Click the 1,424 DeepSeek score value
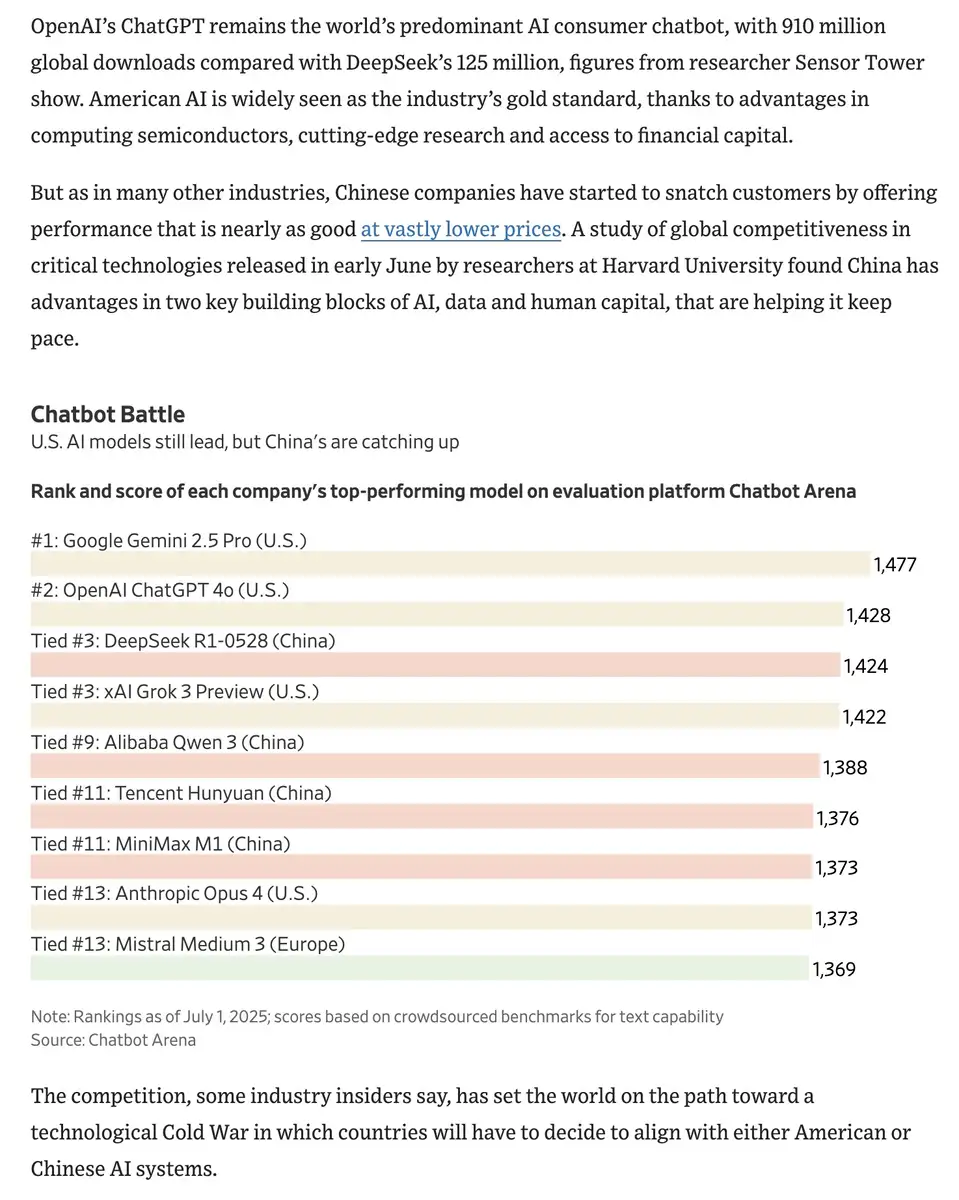The image size is (959, 1200). (x=866, y=666)
